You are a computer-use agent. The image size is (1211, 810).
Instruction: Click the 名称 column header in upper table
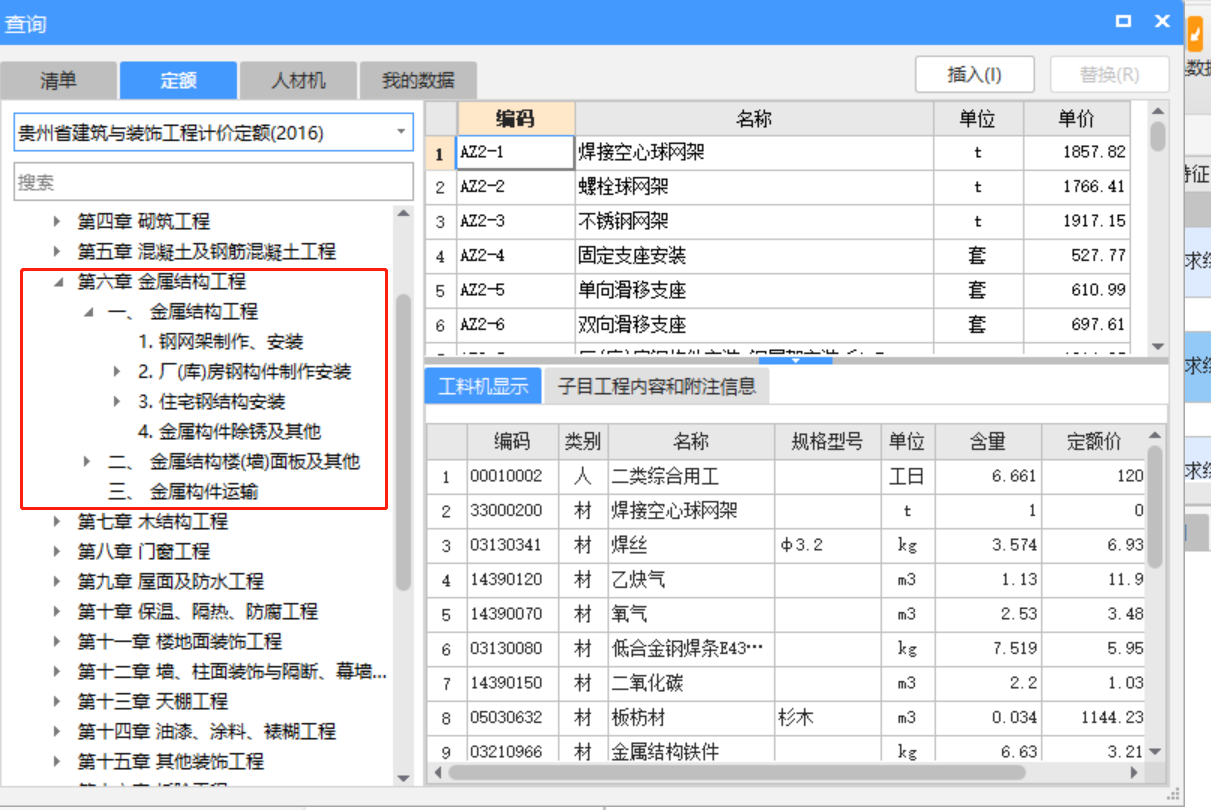(754, 119)
